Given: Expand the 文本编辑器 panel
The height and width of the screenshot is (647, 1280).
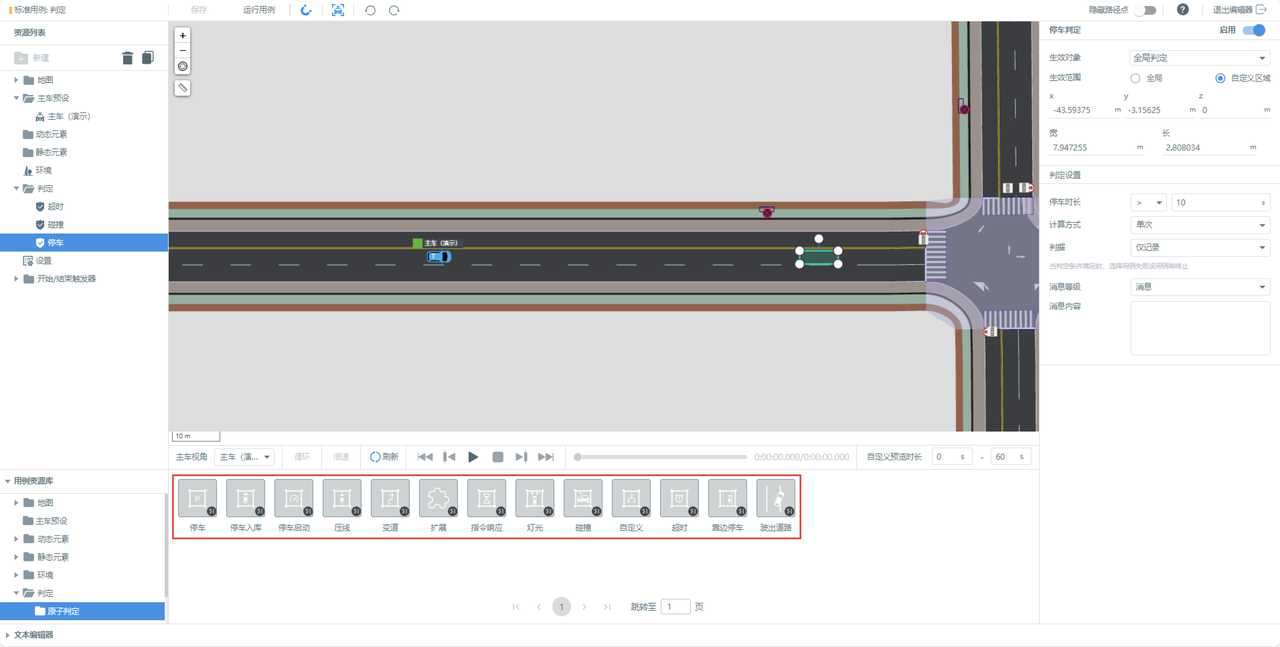Looking at the screenshot, I should click(8, 635).
